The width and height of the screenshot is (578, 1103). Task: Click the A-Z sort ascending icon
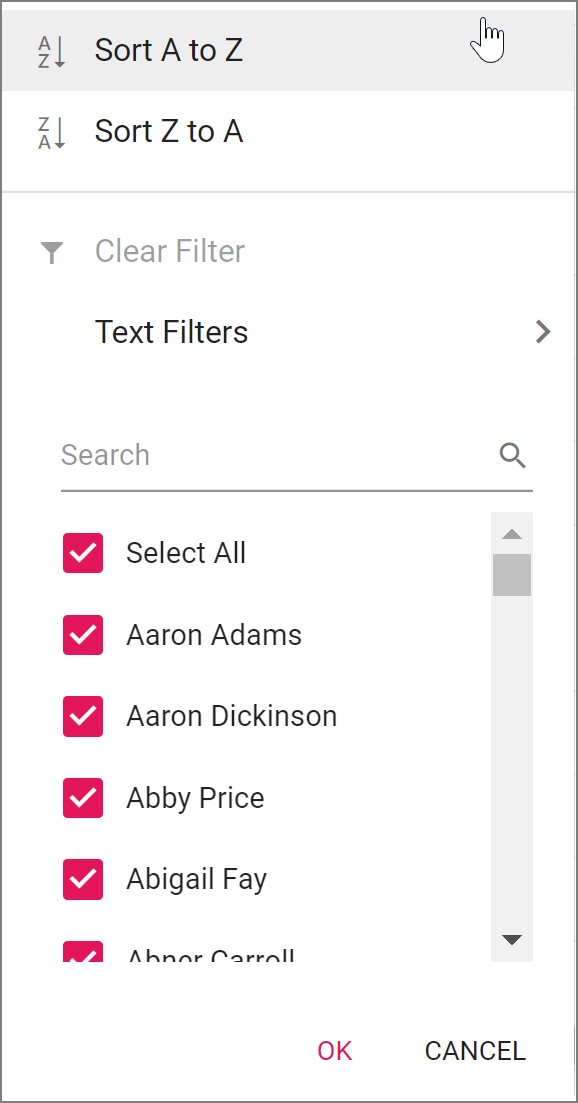51,51
